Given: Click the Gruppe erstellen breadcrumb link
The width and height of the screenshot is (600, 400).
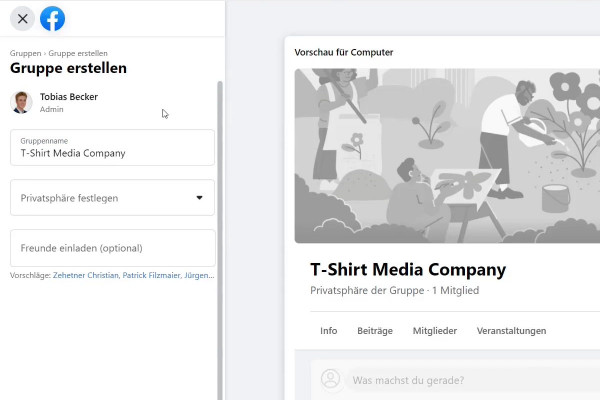Looking at the screenshot, I should [78, 53].
